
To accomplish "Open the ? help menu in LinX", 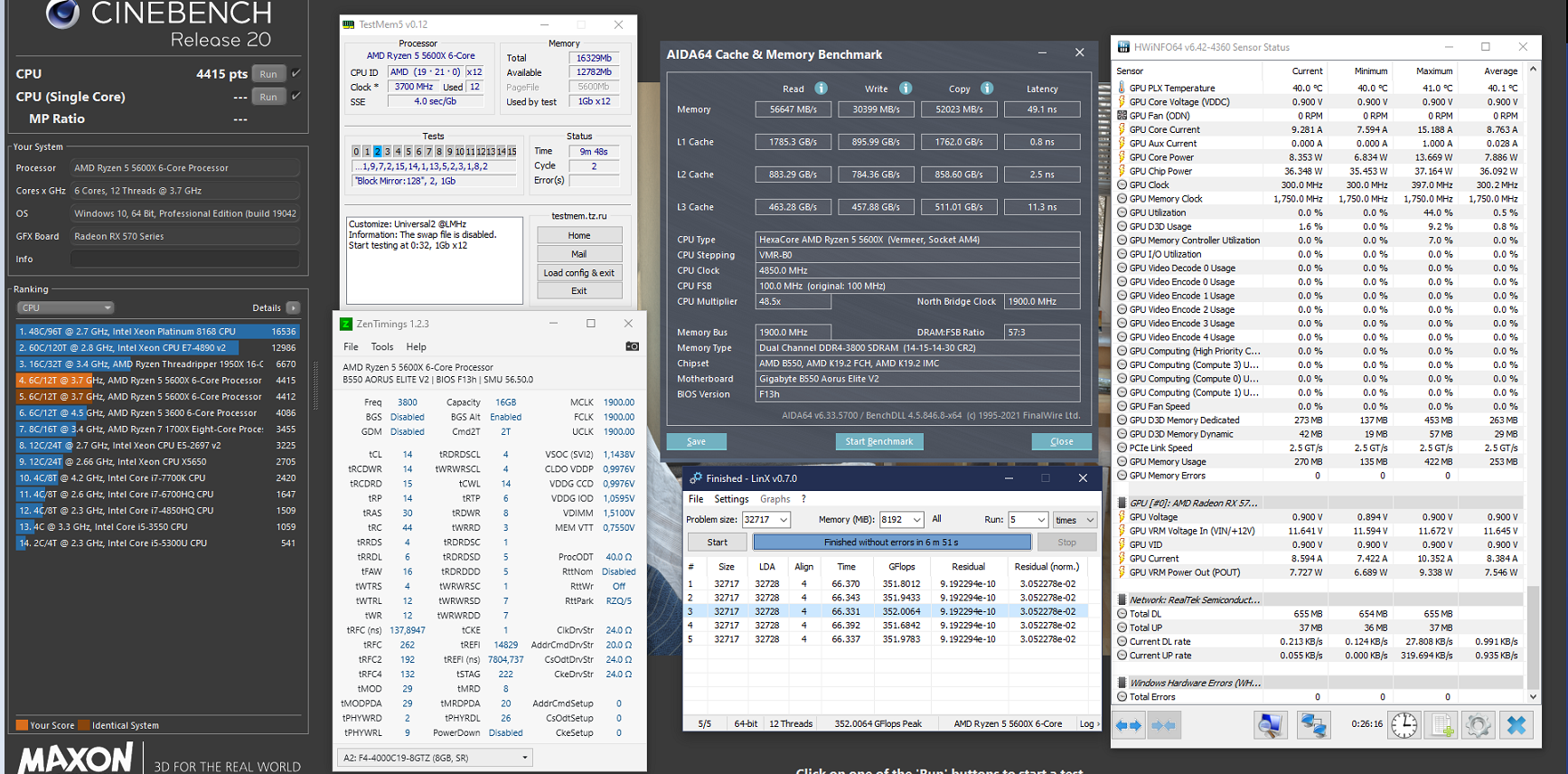I will (x=803, y=499).
